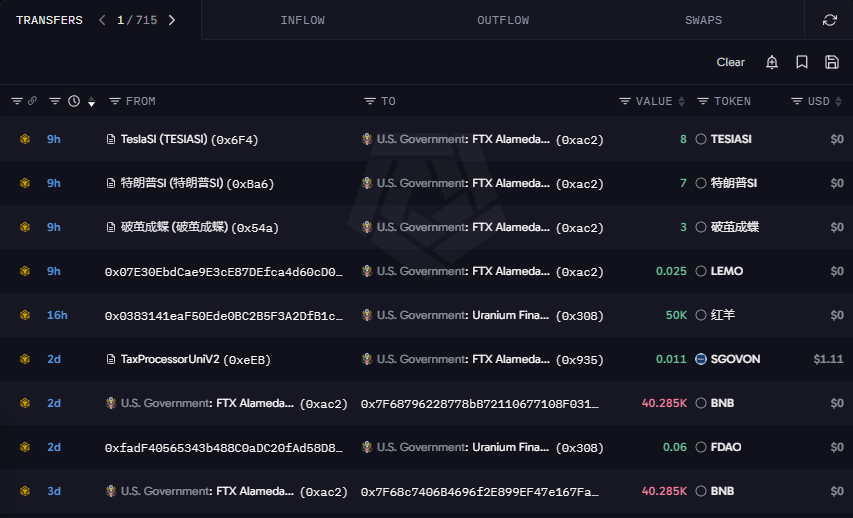Click contract icon beside 特朗普SI sender

[110, 183]
